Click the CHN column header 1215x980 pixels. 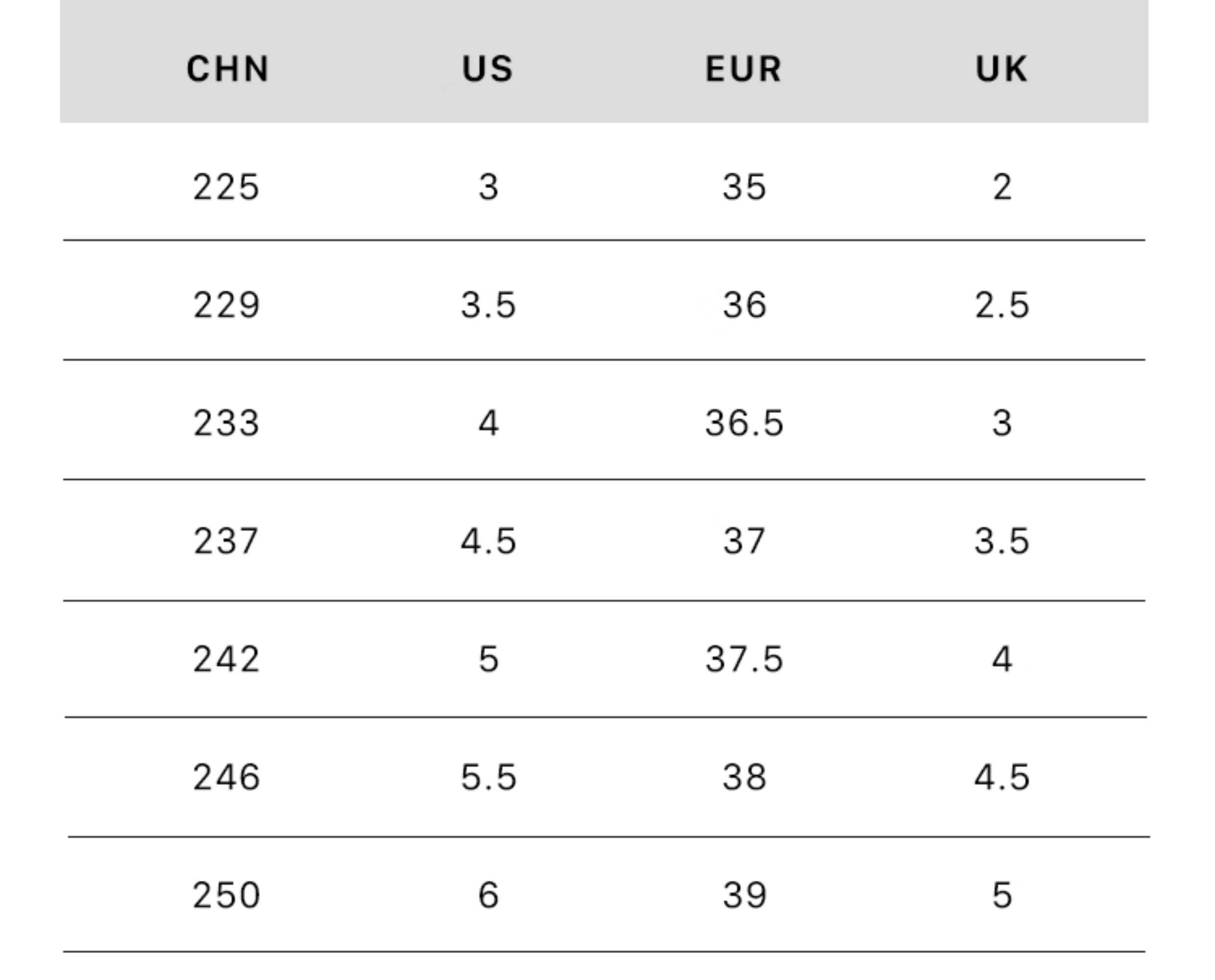tap(227, 69)
